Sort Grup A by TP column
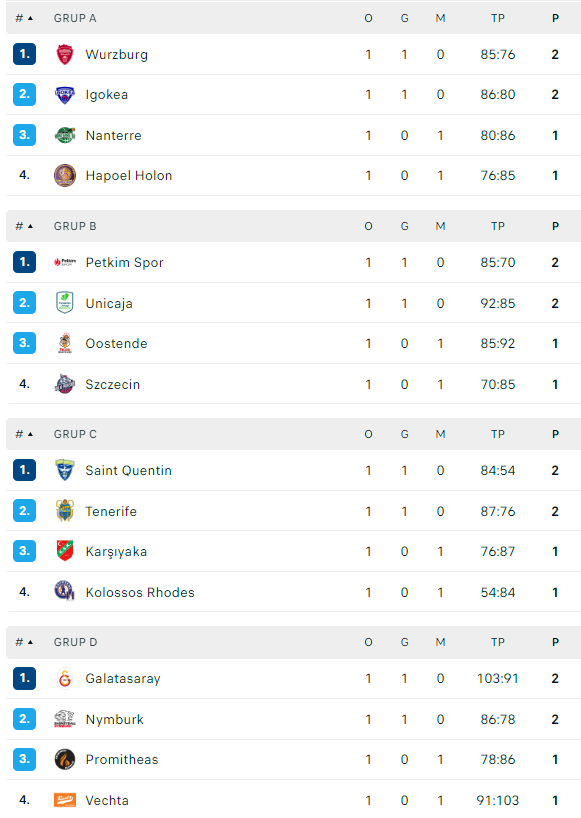This screenshot has width=581, height=818. [498, 18]
